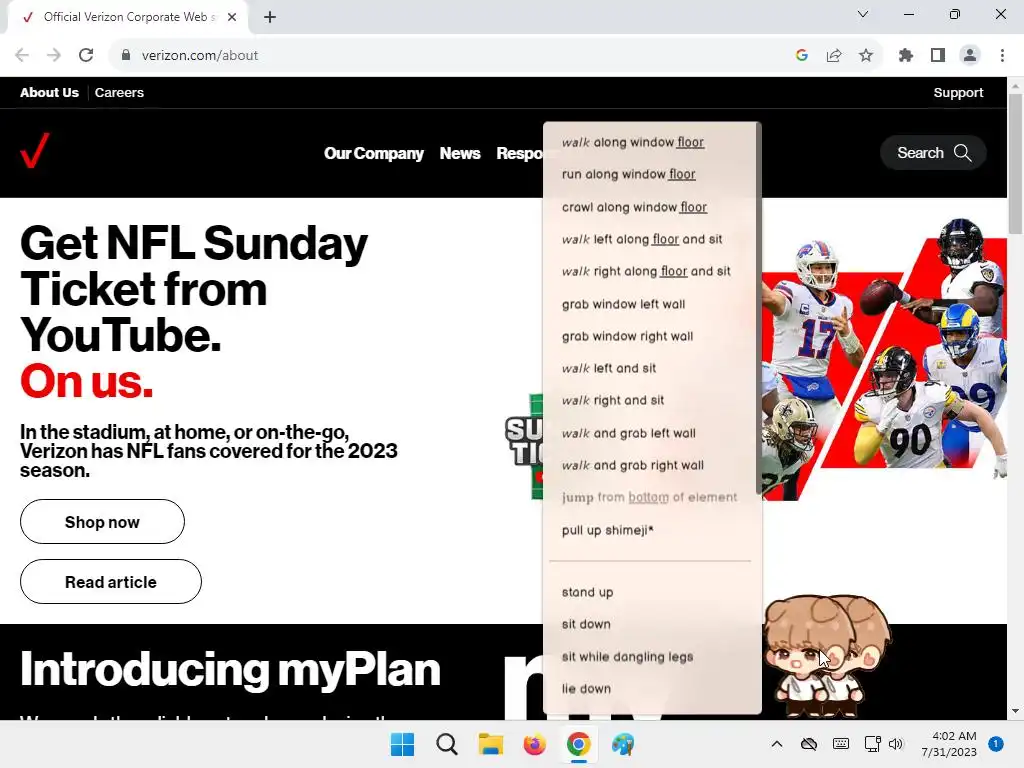
Task: Select 'crawl along window floor'
Action: point(634,207)
